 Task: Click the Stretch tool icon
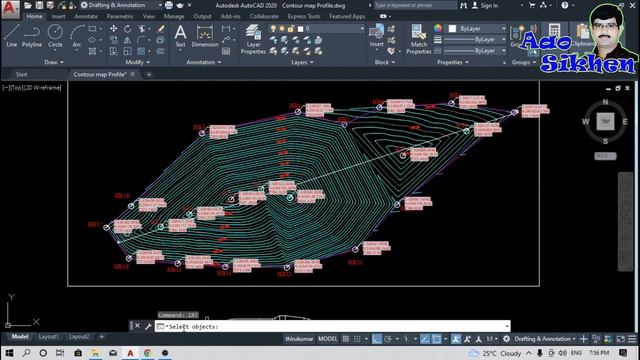tap(113, 51)
